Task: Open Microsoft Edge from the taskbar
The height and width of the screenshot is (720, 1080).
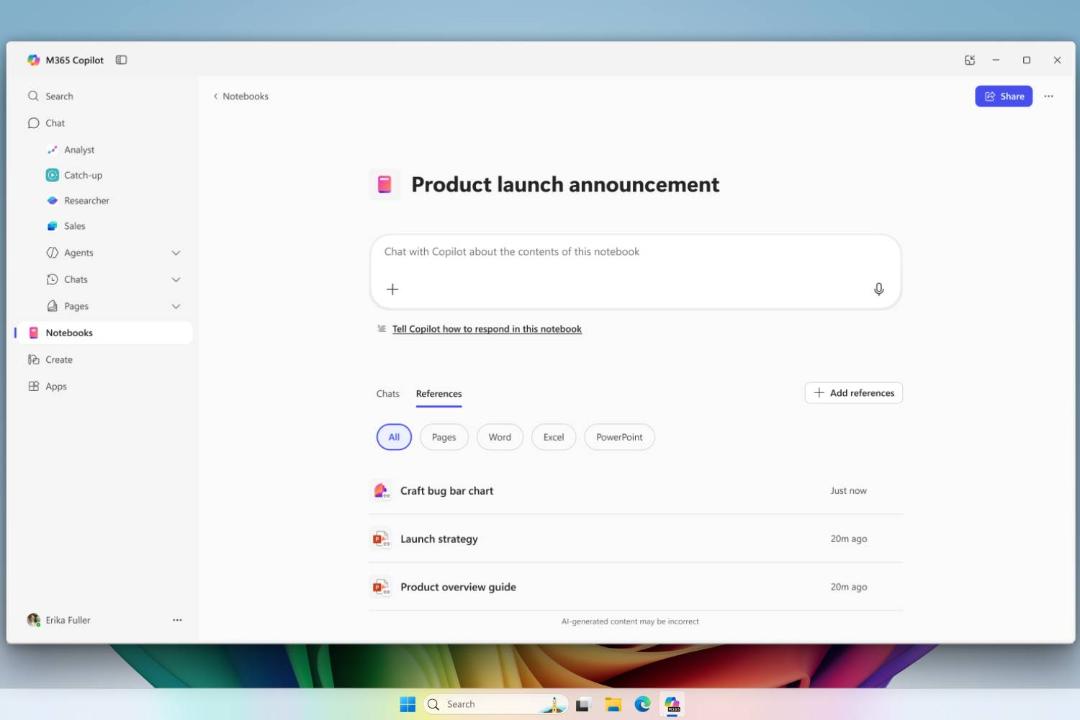Action: coord(643,704)
